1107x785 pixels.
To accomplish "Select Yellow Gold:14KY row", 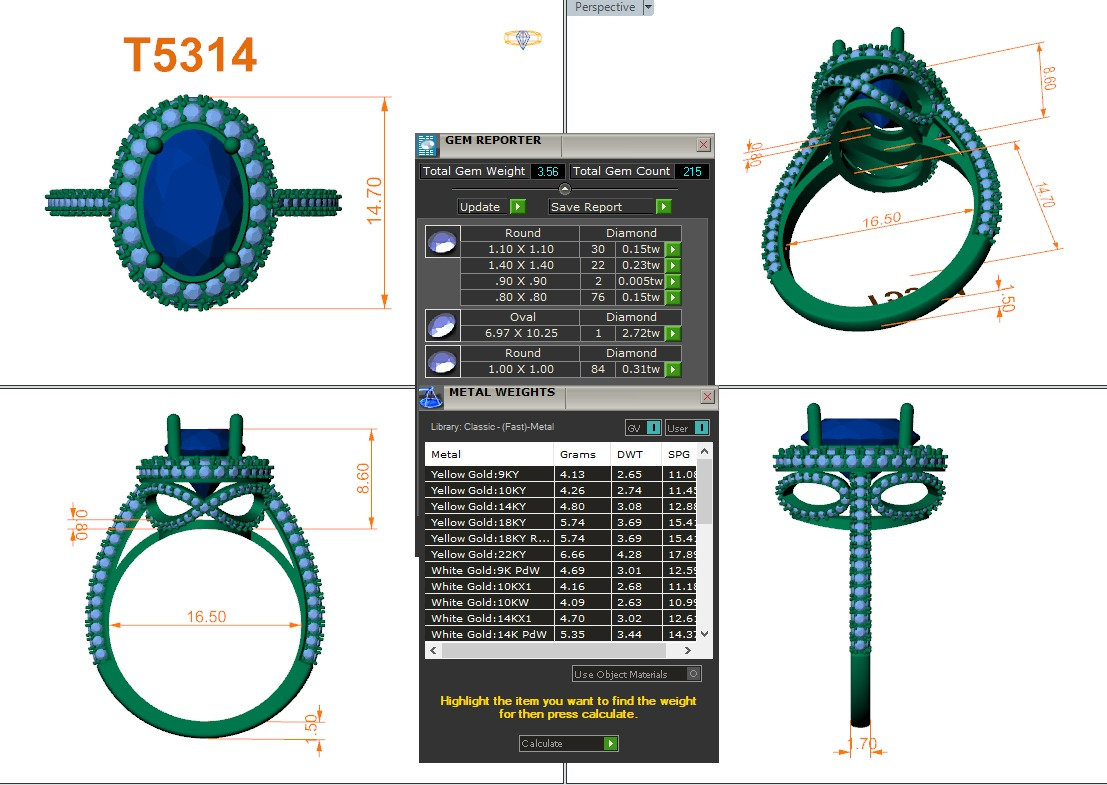I will (489, 506).
